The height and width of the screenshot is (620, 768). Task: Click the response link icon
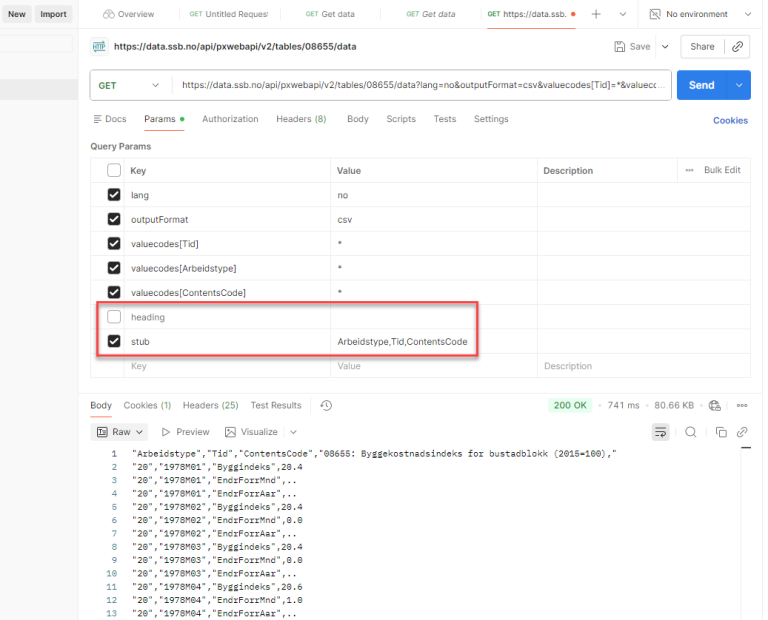click(x=742, y=432)
